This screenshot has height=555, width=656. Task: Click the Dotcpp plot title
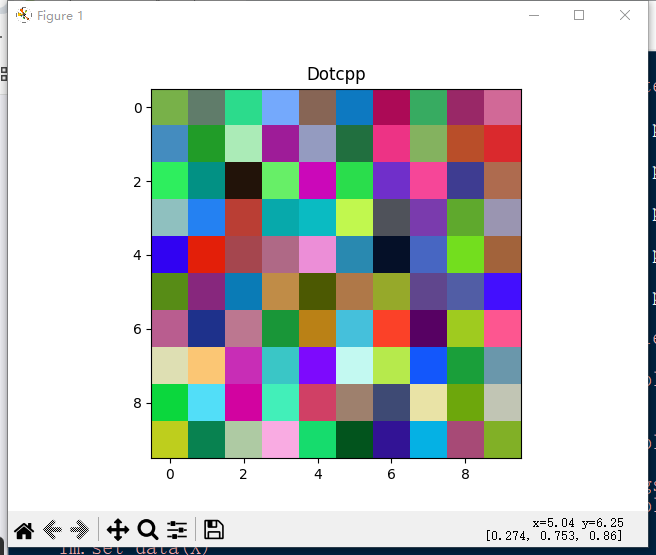336,74
